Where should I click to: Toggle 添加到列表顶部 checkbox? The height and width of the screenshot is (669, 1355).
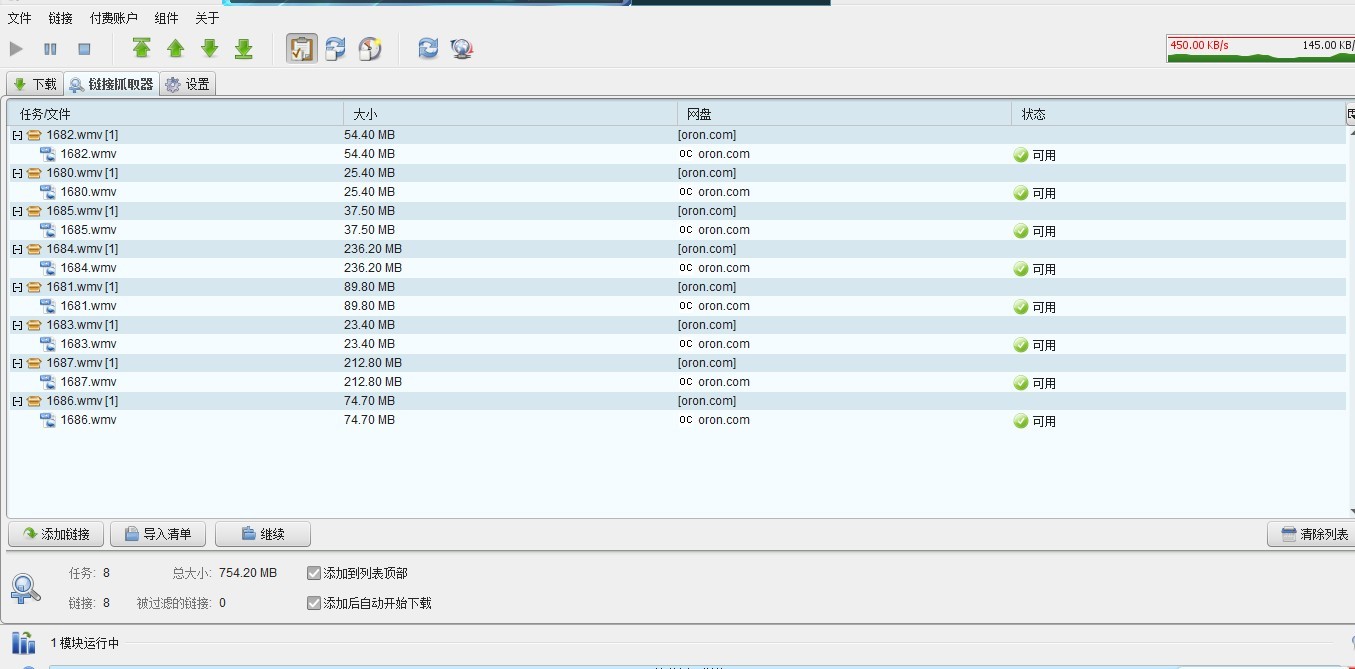tap(314, 573)
